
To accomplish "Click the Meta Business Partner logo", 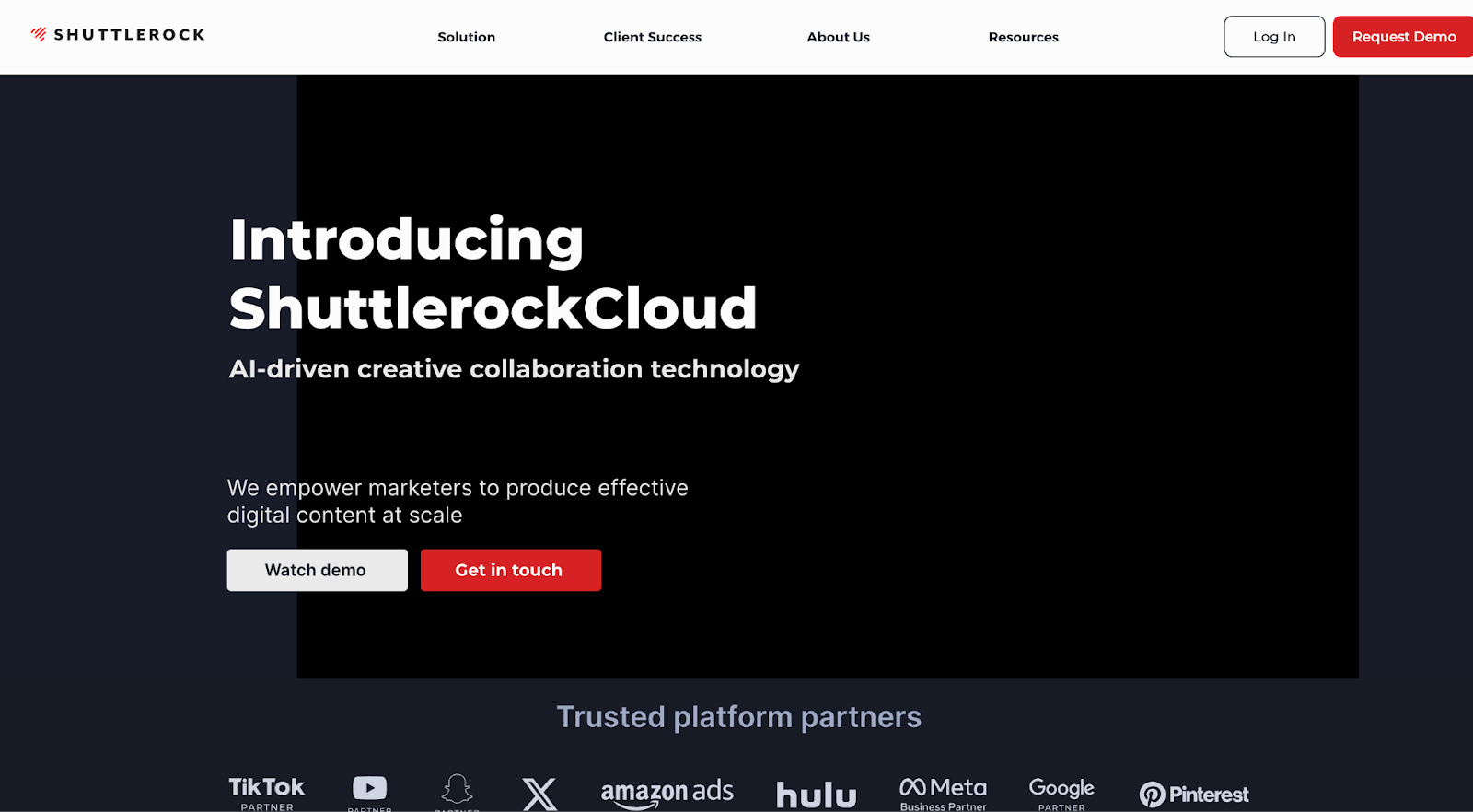I will 944,794.
